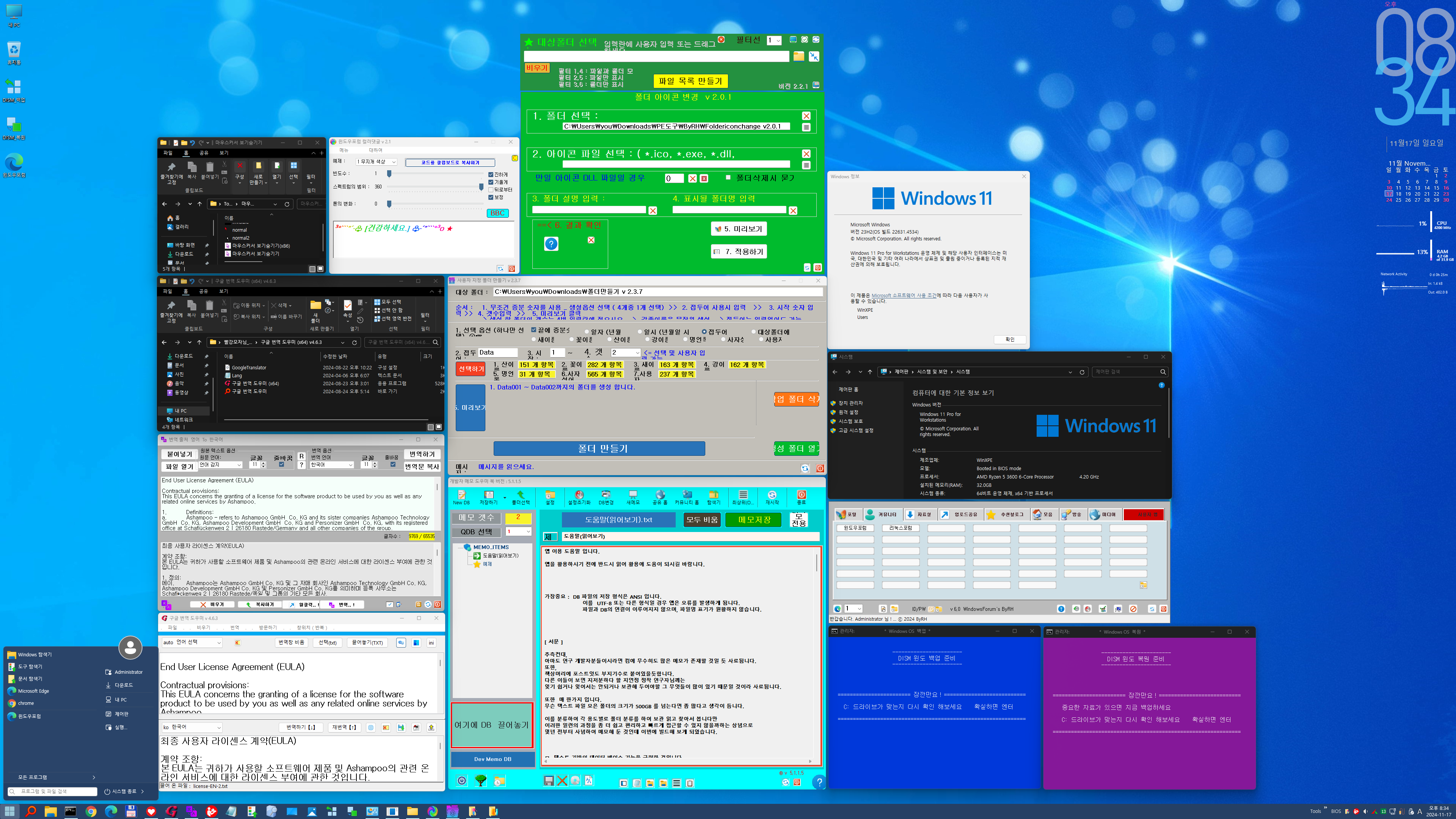Click blue question help icon in memo app

click(x=819, y=782)
